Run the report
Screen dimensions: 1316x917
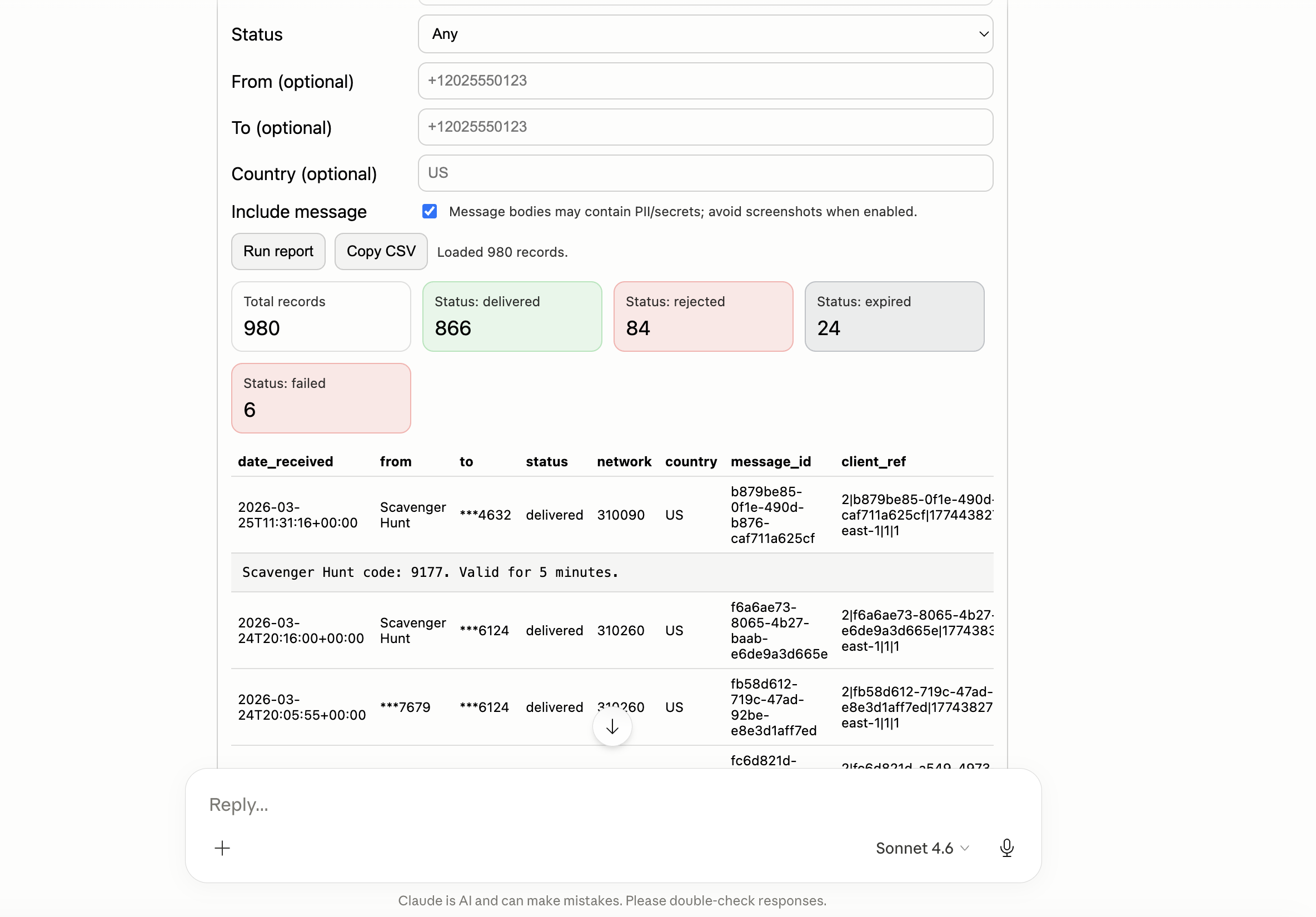pyautogui.click(x=278, y=251)
